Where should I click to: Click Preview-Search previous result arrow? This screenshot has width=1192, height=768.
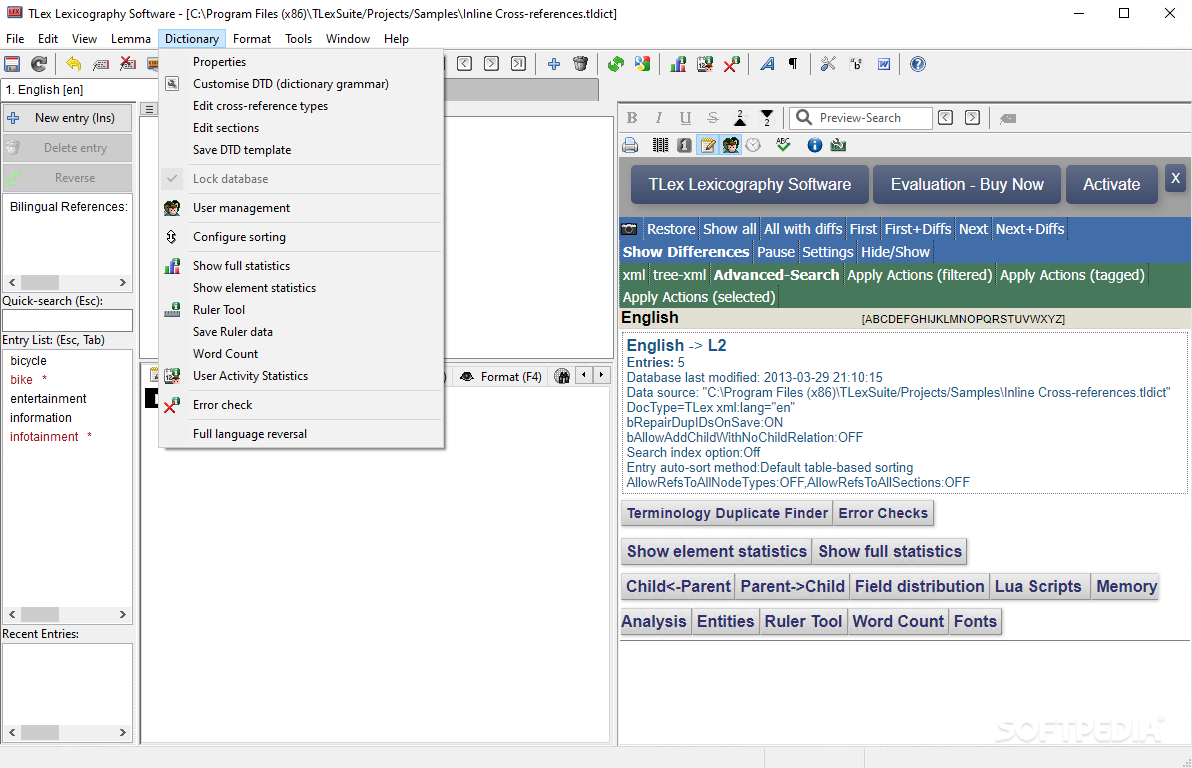pos(946,118)
